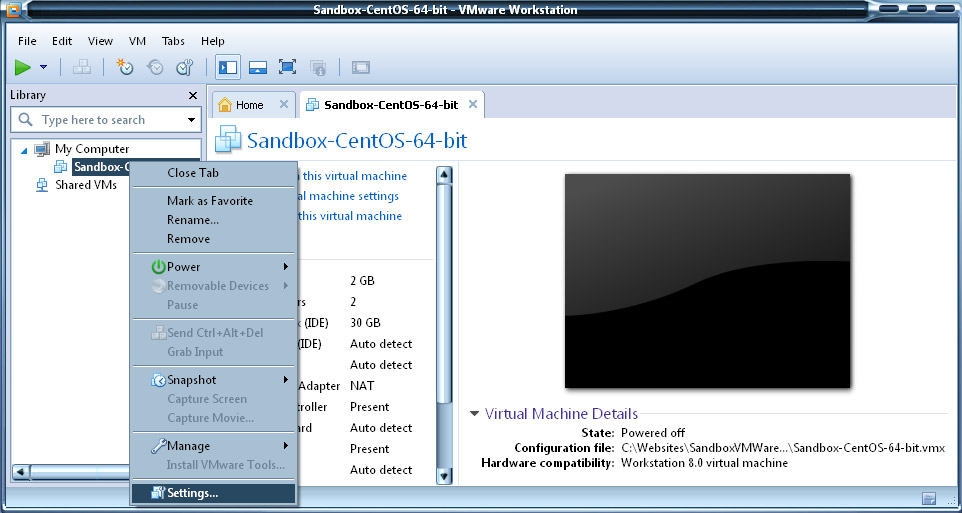Click the devices list scroll down arrow
Image resolution: width=962 pixels, height=513 pixels.
(x=444, y=476)
